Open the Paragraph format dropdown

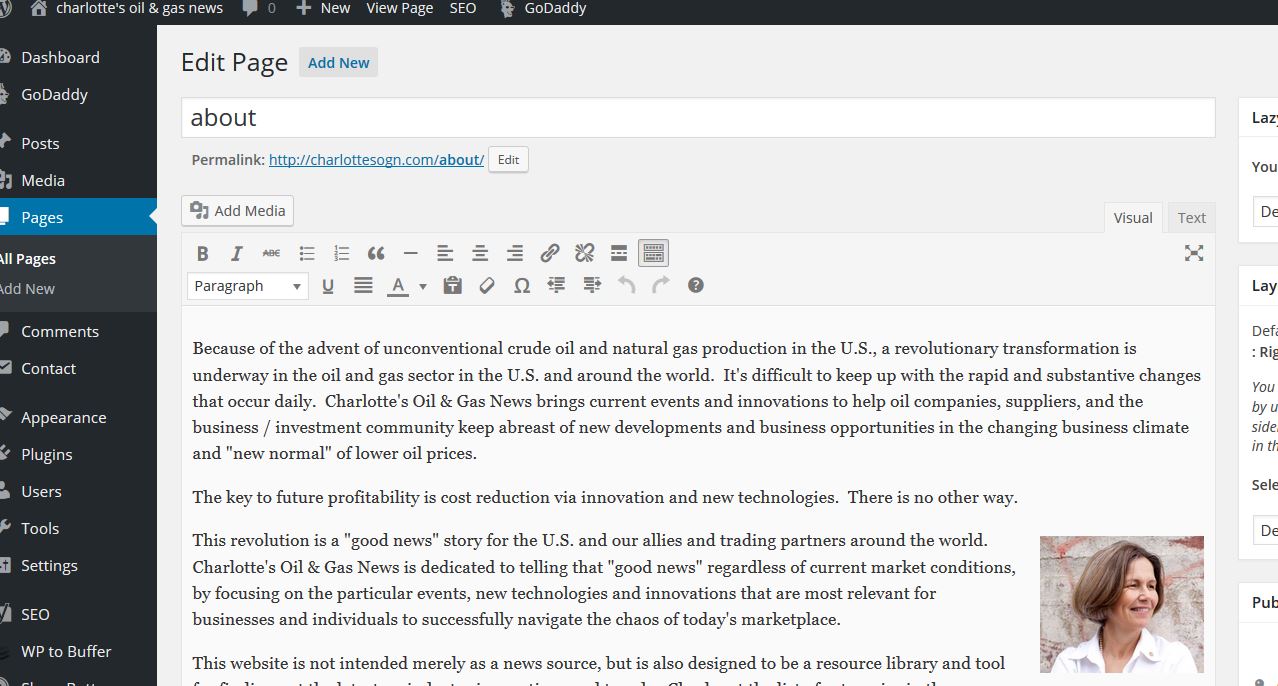(x=247, y=286)
